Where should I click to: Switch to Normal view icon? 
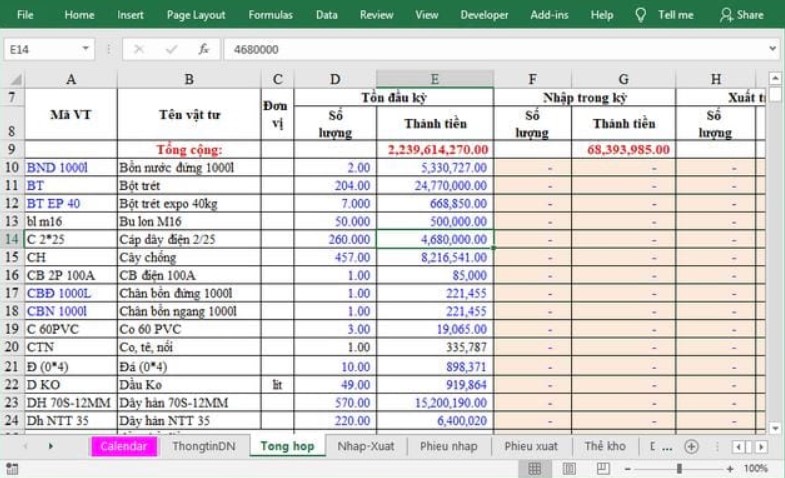pyautogui.click(x=535, y=468)
